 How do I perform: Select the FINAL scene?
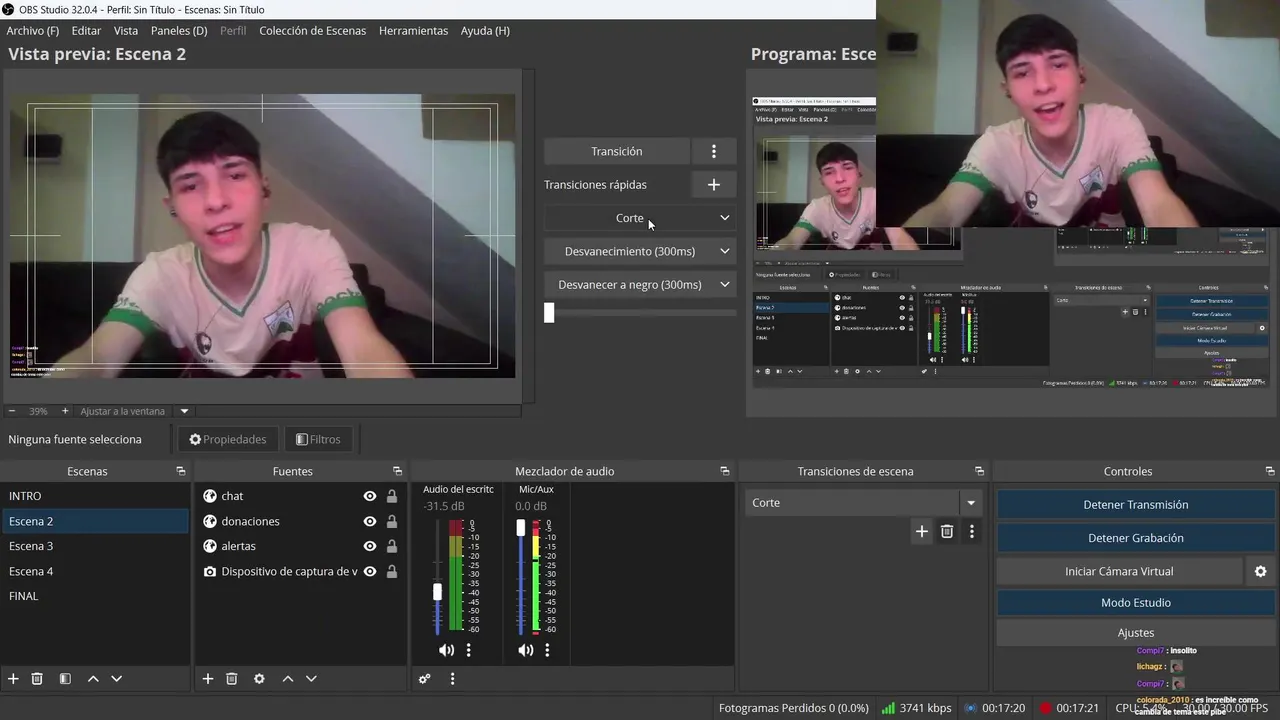point(95,596)
